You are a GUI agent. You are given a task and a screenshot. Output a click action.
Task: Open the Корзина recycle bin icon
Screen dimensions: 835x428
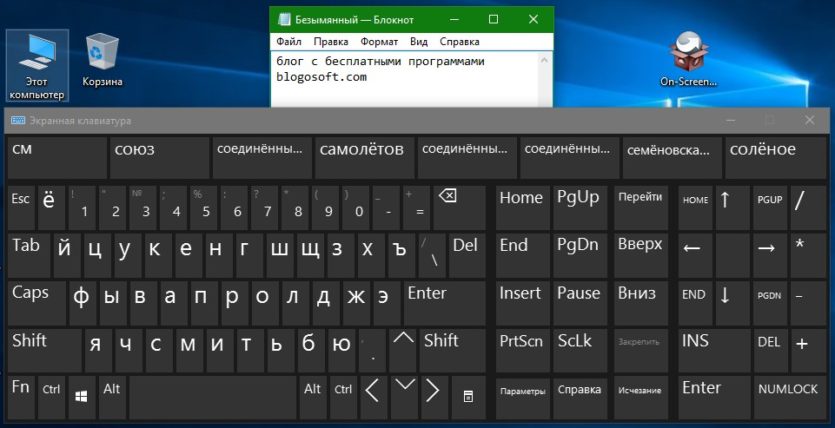pos(102,60)
